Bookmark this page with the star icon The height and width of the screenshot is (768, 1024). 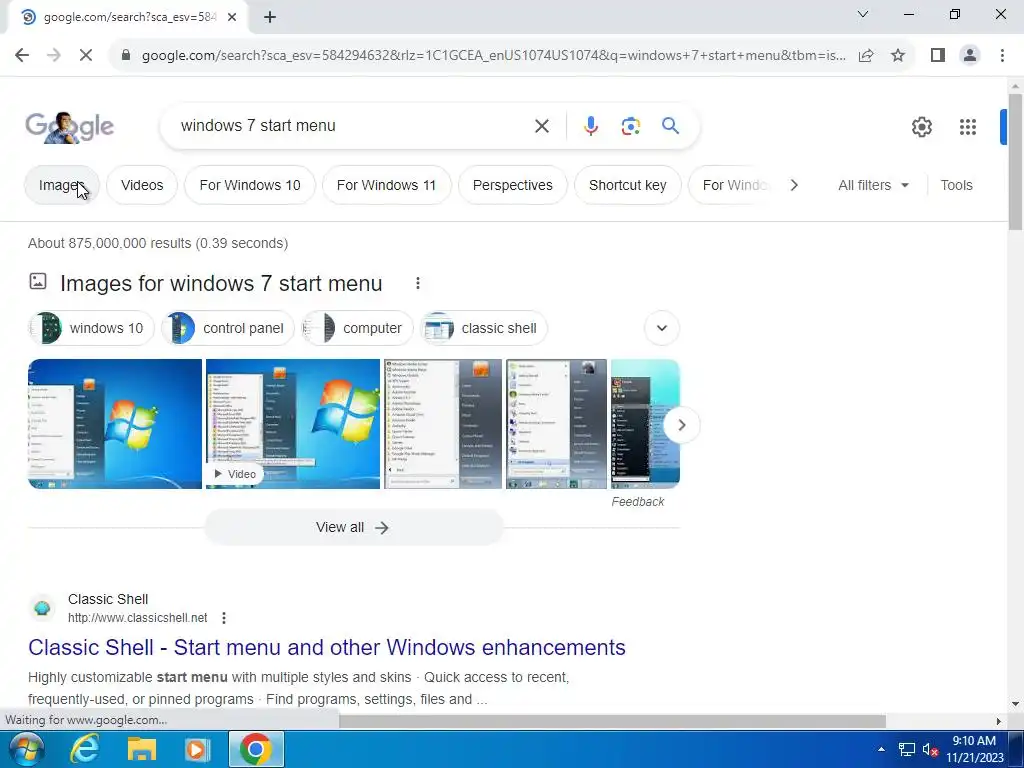898,56
